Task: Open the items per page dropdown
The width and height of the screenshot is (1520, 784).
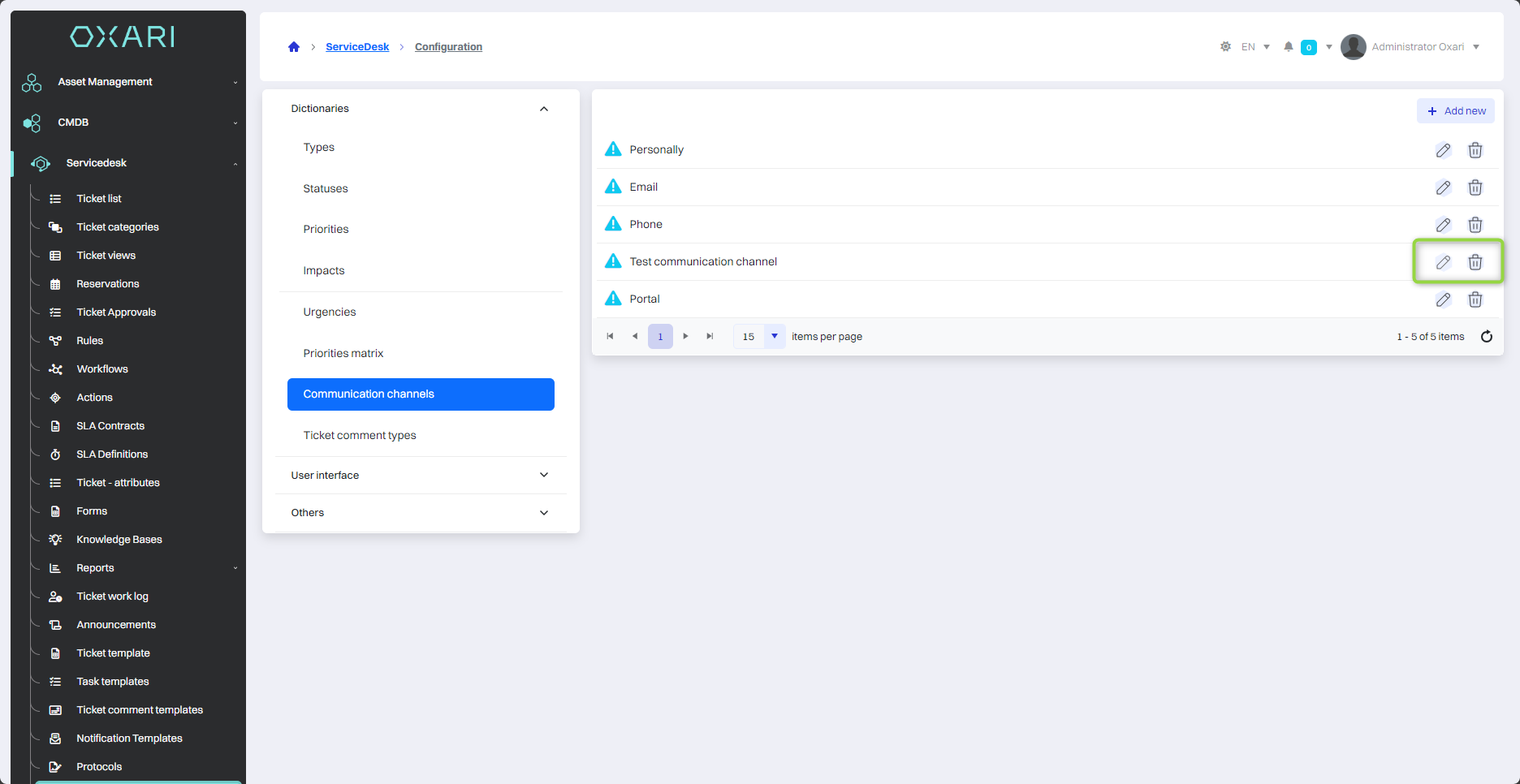Action: point(775,337)
